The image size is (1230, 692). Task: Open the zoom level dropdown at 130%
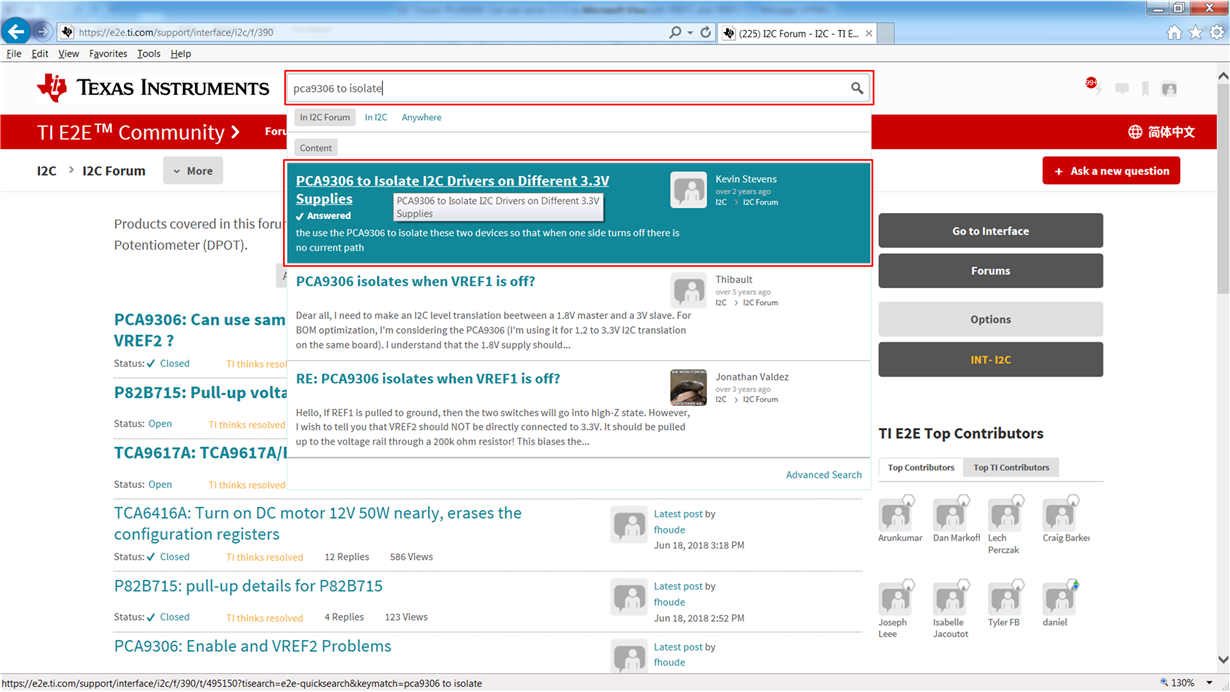1209,683
